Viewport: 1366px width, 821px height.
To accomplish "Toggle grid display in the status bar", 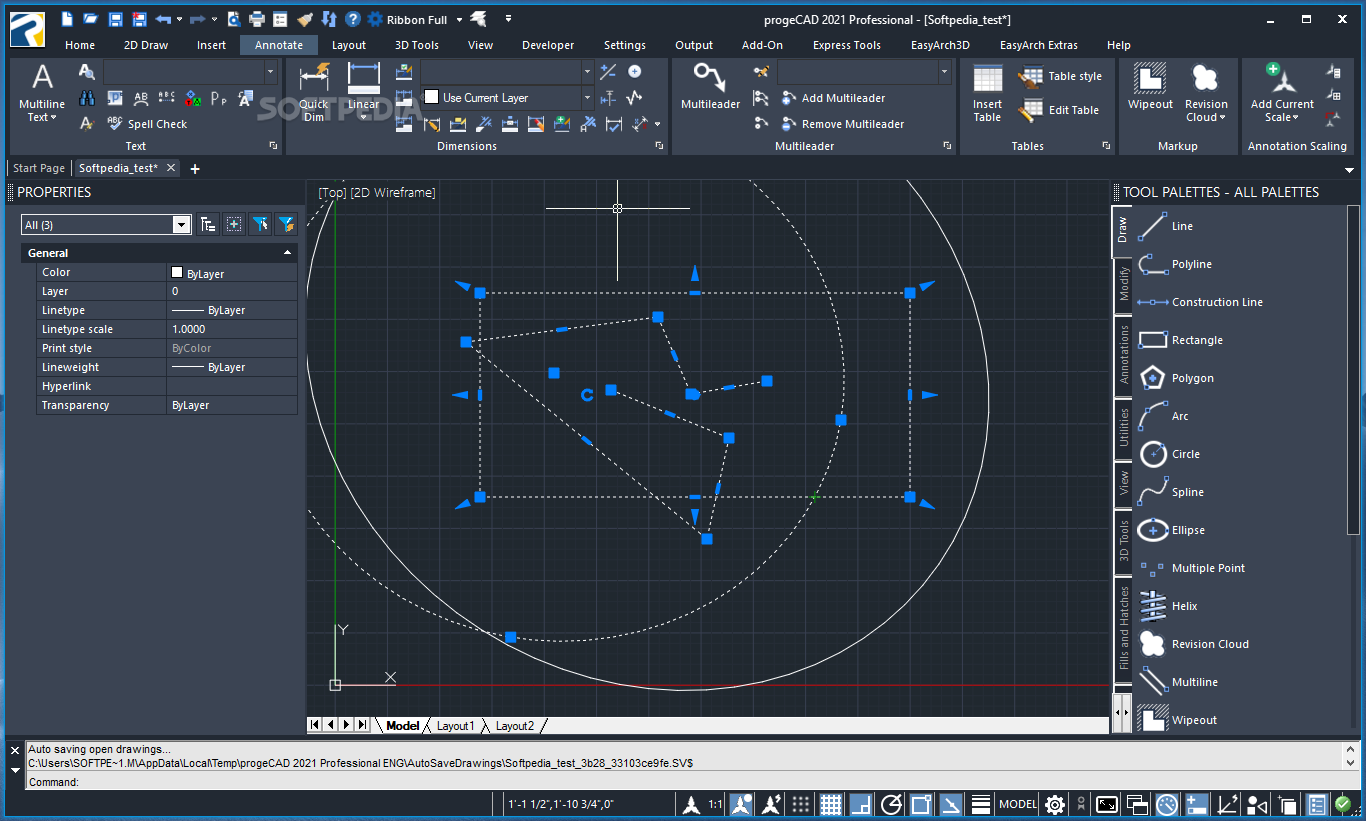I will coord(831,804).
